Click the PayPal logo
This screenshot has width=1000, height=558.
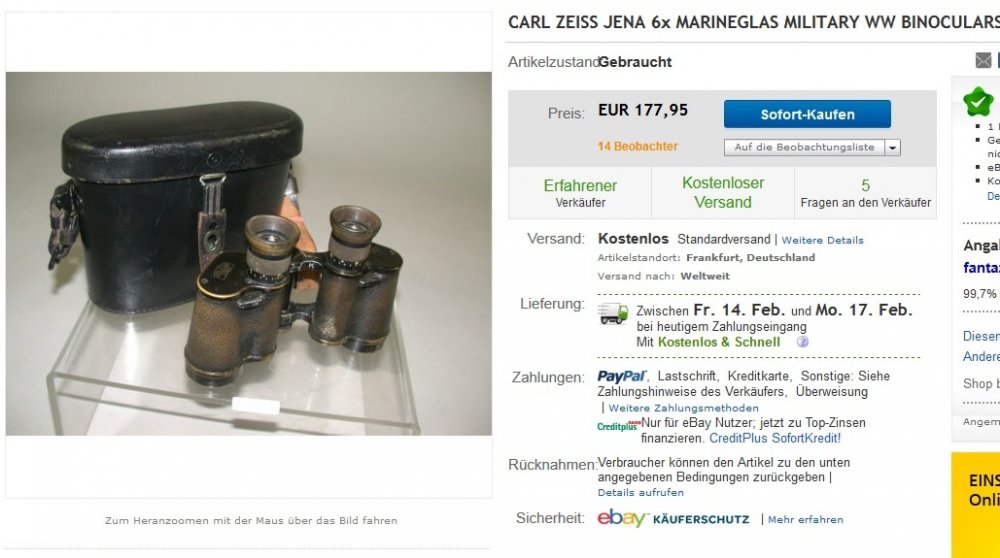(621, 376)
